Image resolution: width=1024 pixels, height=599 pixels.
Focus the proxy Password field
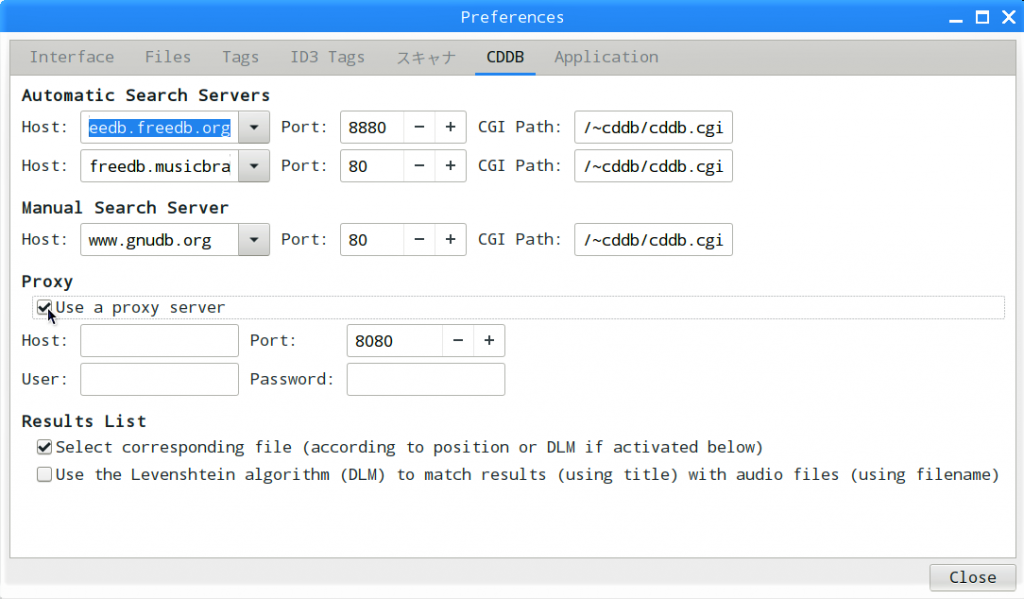click(426, 380)
